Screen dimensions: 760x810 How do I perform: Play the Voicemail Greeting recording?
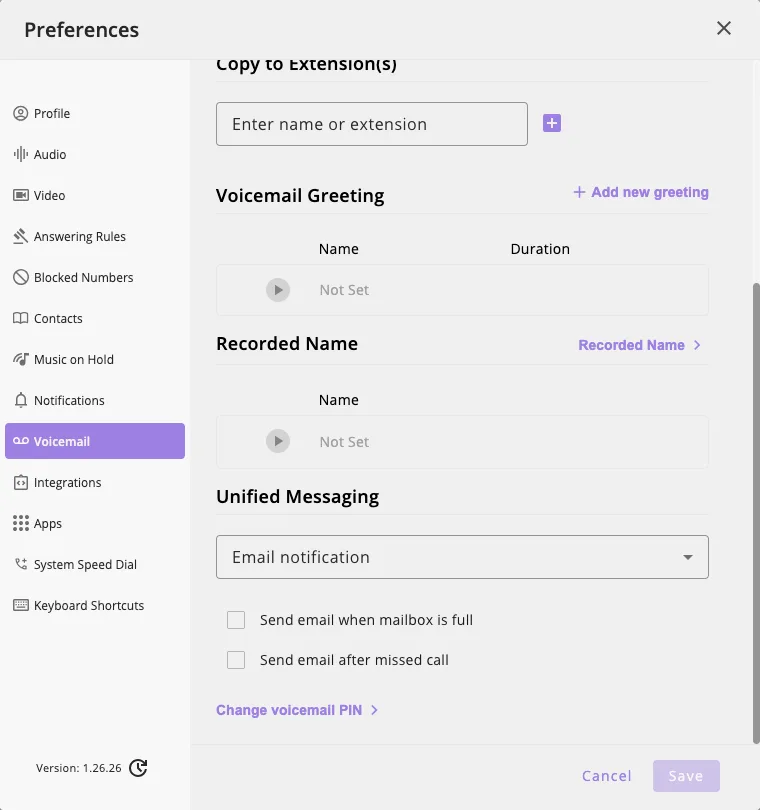point(278,290)
